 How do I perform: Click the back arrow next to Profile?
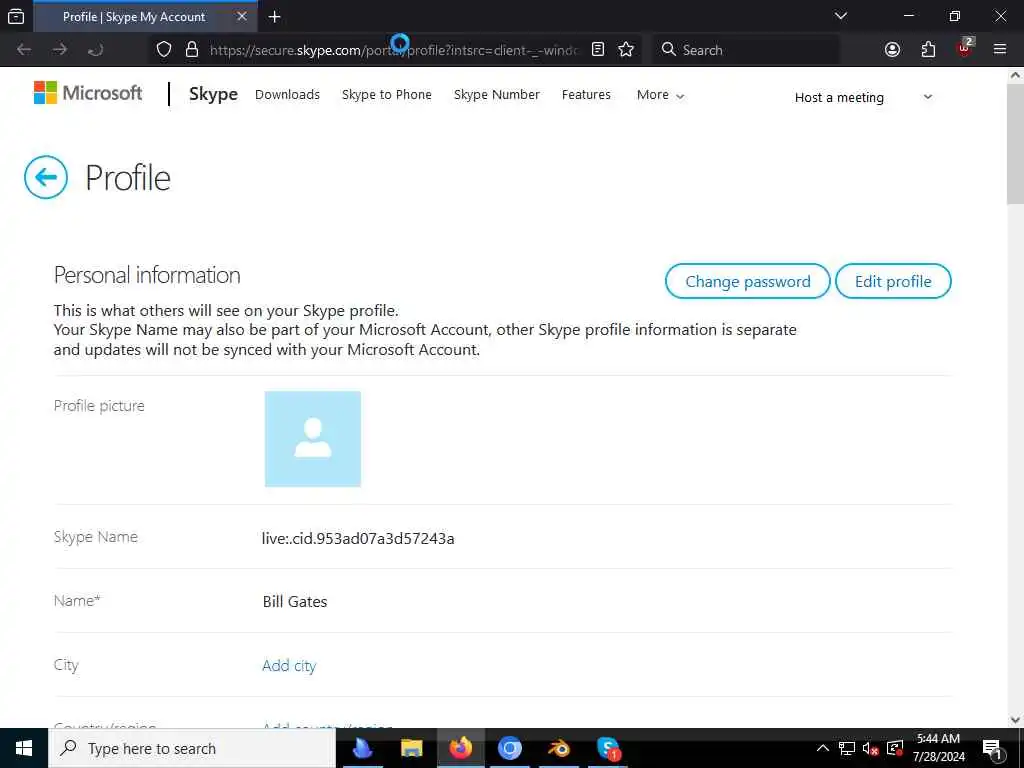[46, 177]
